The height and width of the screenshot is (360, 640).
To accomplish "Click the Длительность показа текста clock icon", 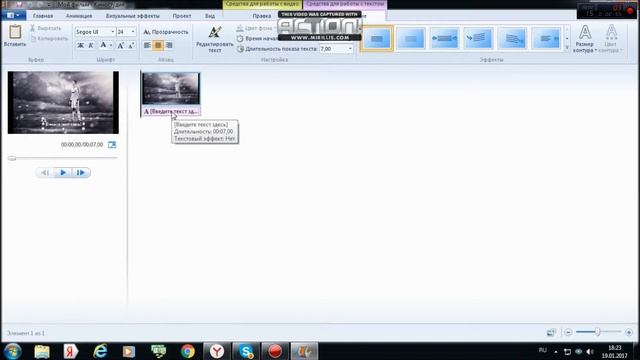I will pyautogui.click(x=240, y=49).
